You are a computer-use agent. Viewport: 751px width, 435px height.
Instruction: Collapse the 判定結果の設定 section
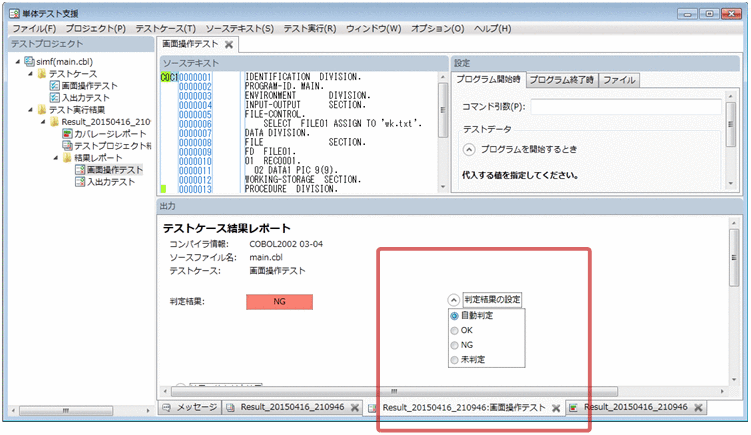click(x=453, y=300)
